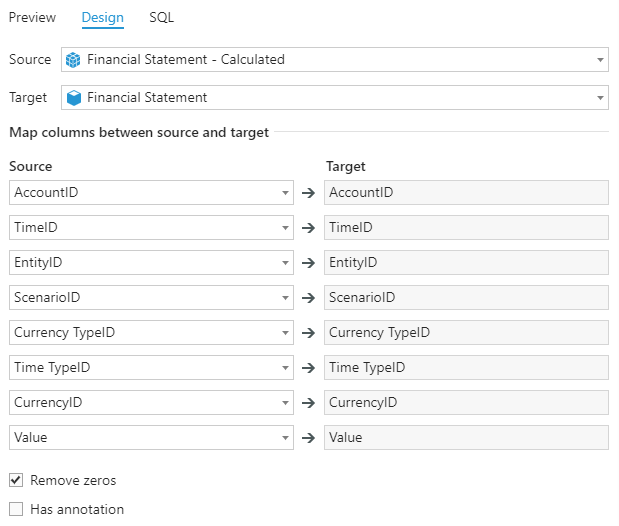
Task: Switch to the Preview tab
Action: 32,18
